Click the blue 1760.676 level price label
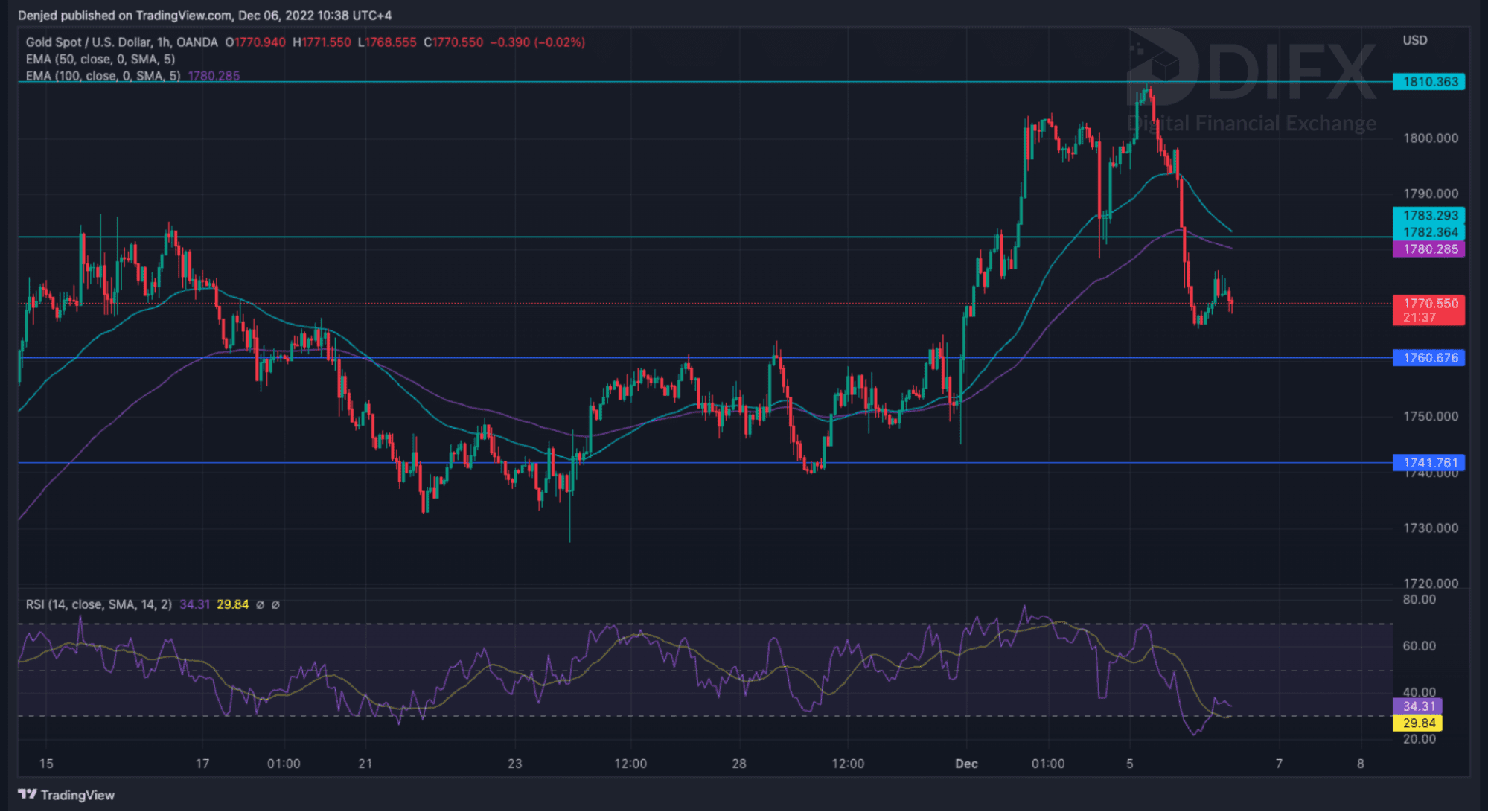Screen dimensions: 1488x812 click(1429, 358)
